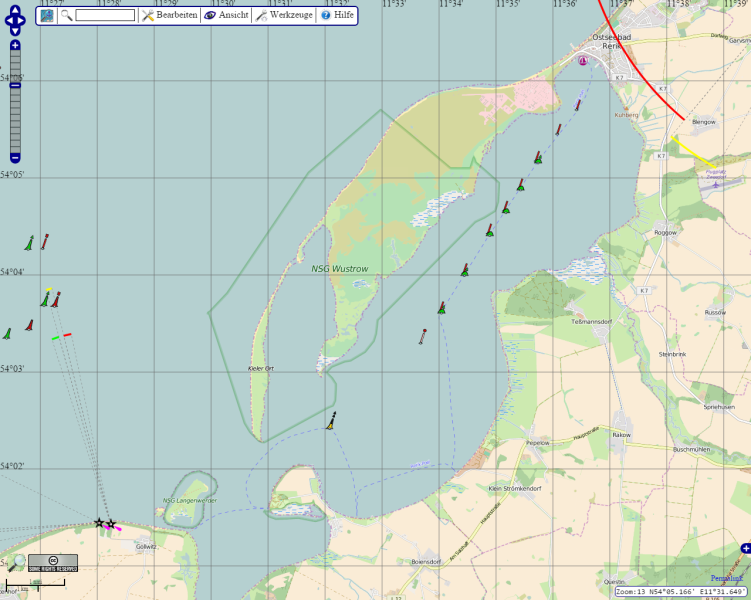Click the map icon in the toolbar

pos(47,16)
